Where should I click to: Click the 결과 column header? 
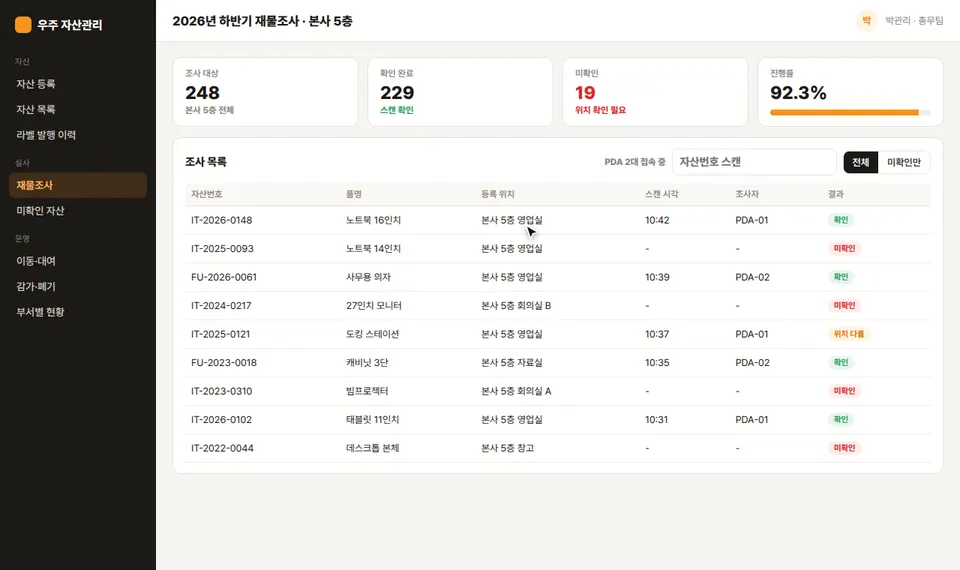click(835, 194)
